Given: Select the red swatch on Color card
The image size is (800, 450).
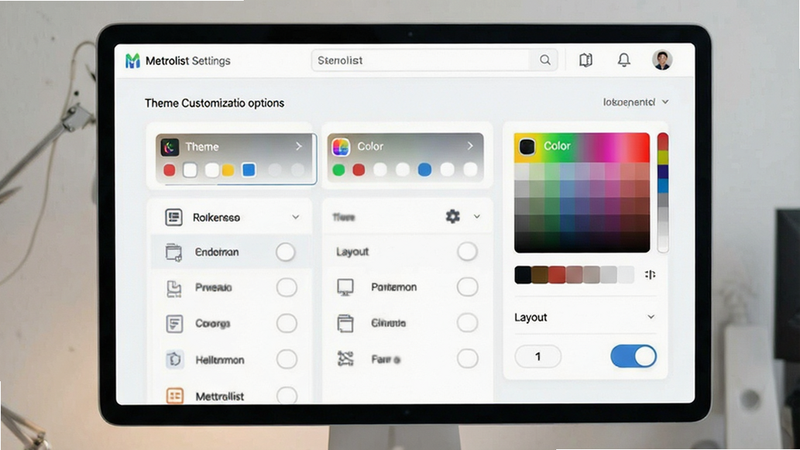Looking at the screenshot, I should [359, 169].
